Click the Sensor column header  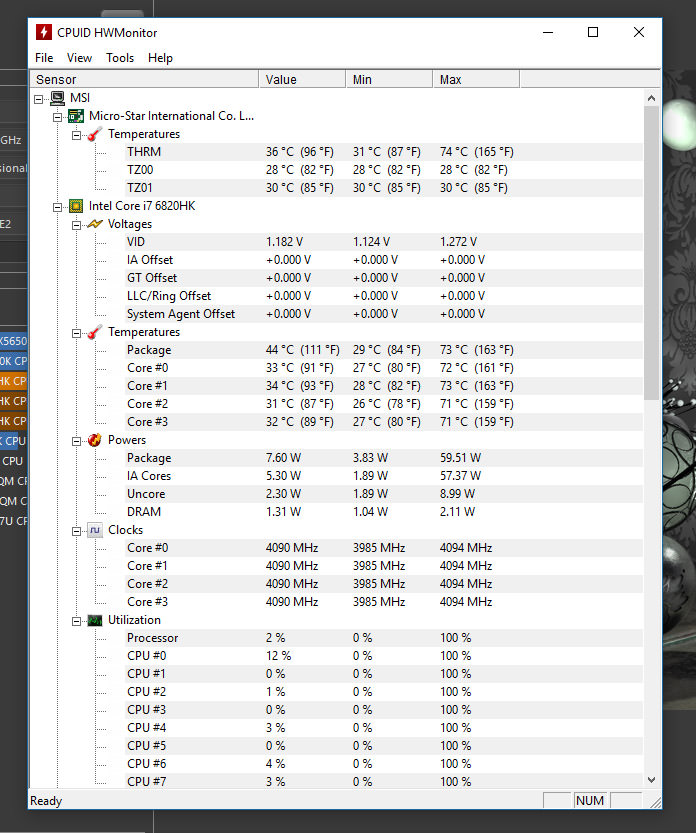[145, 80]
